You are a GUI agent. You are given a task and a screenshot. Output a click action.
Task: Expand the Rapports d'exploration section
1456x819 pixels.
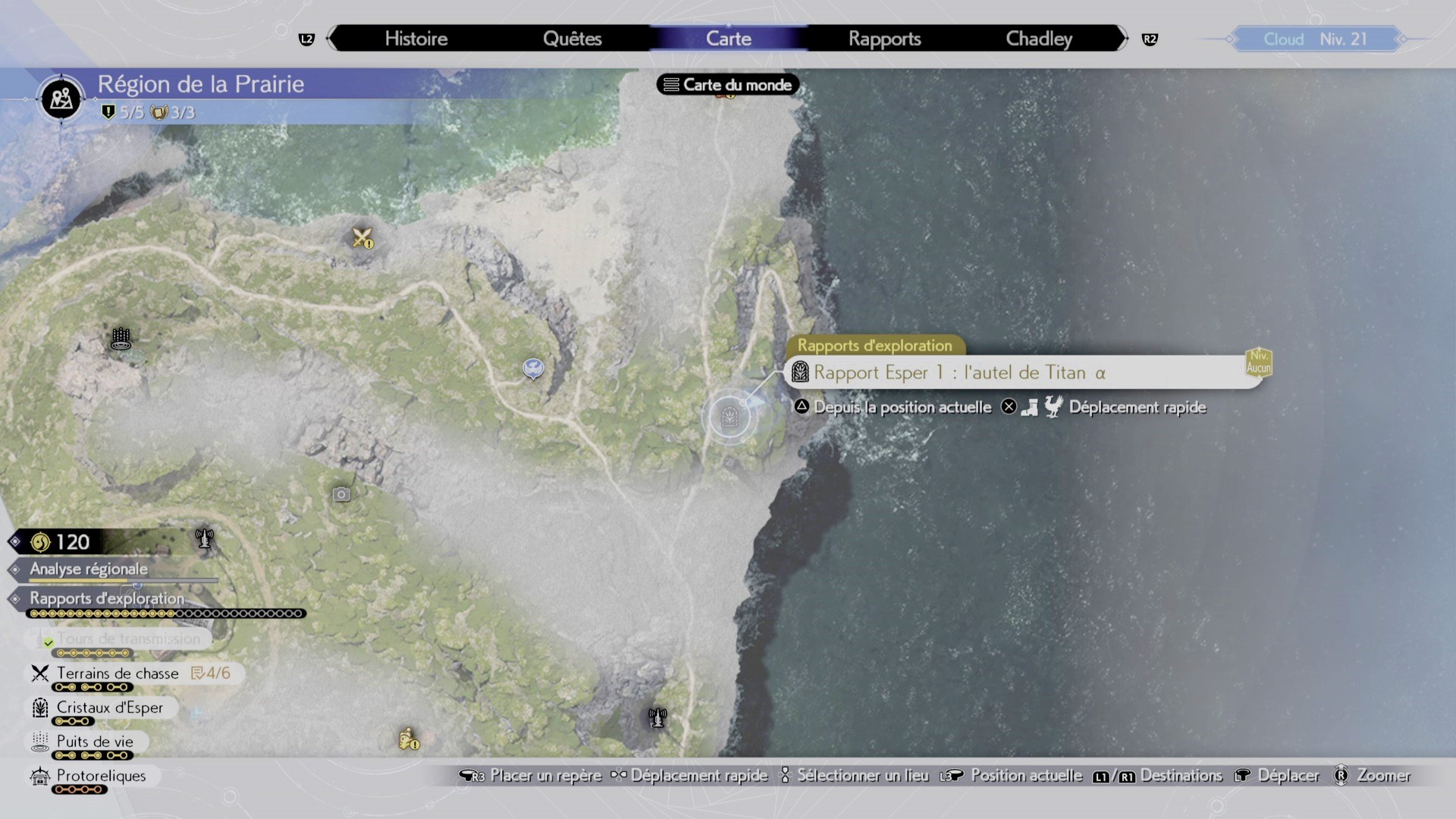click(106, 599)
